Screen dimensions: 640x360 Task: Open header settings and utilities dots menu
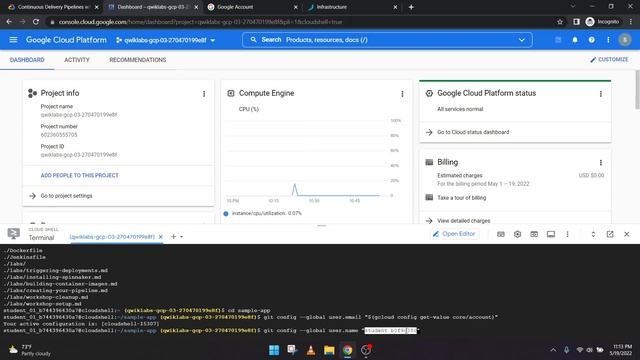point(608,40)
